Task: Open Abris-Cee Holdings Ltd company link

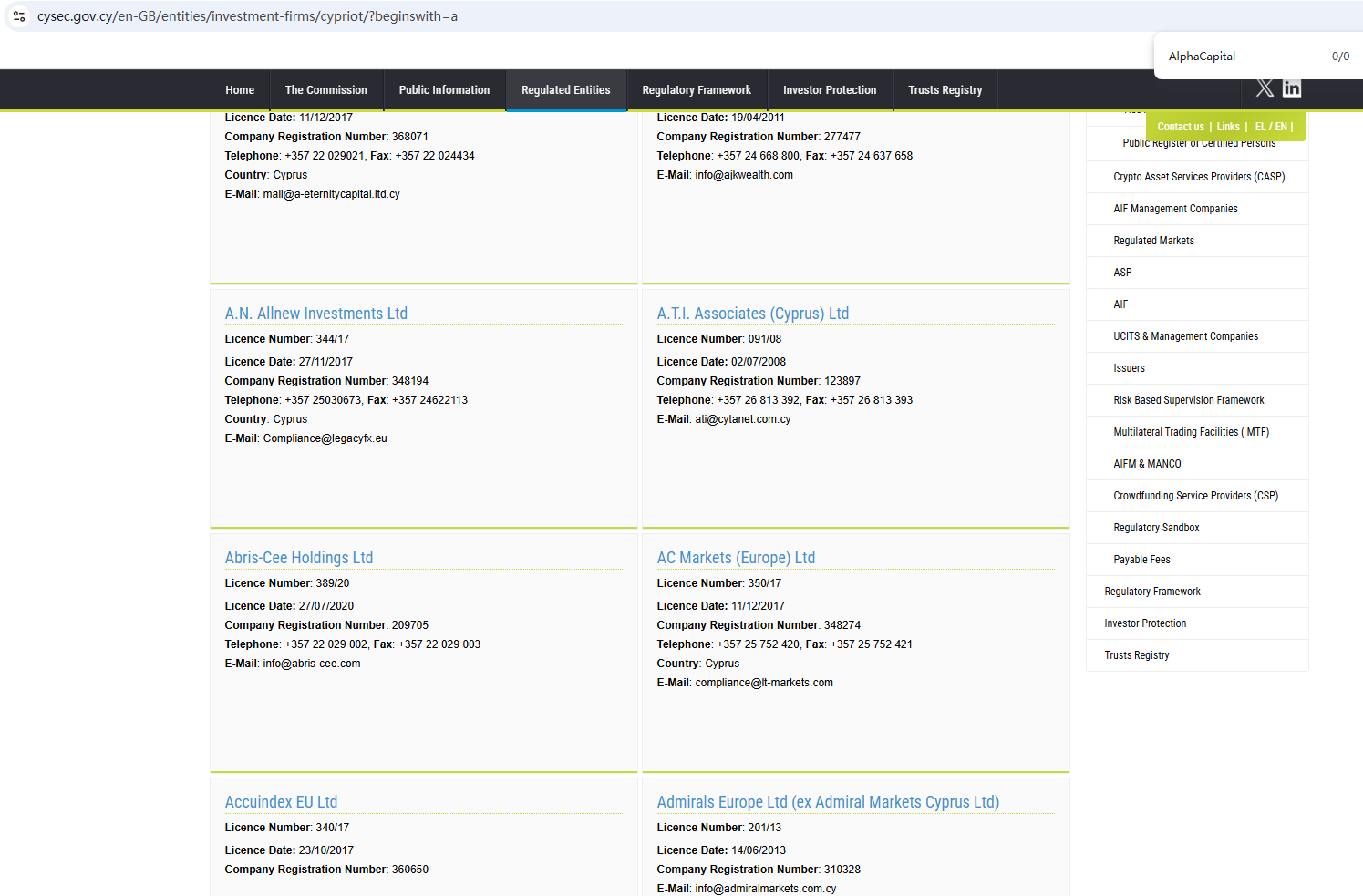Action: tap(298, 558)
